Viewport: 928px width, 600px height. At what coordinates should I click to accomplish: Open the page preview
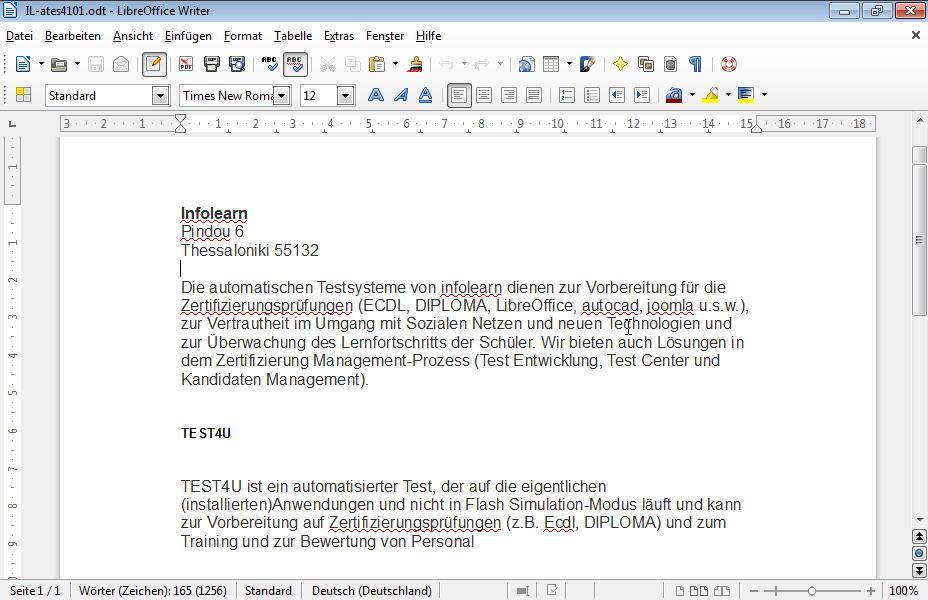click(x=237, y=64)
